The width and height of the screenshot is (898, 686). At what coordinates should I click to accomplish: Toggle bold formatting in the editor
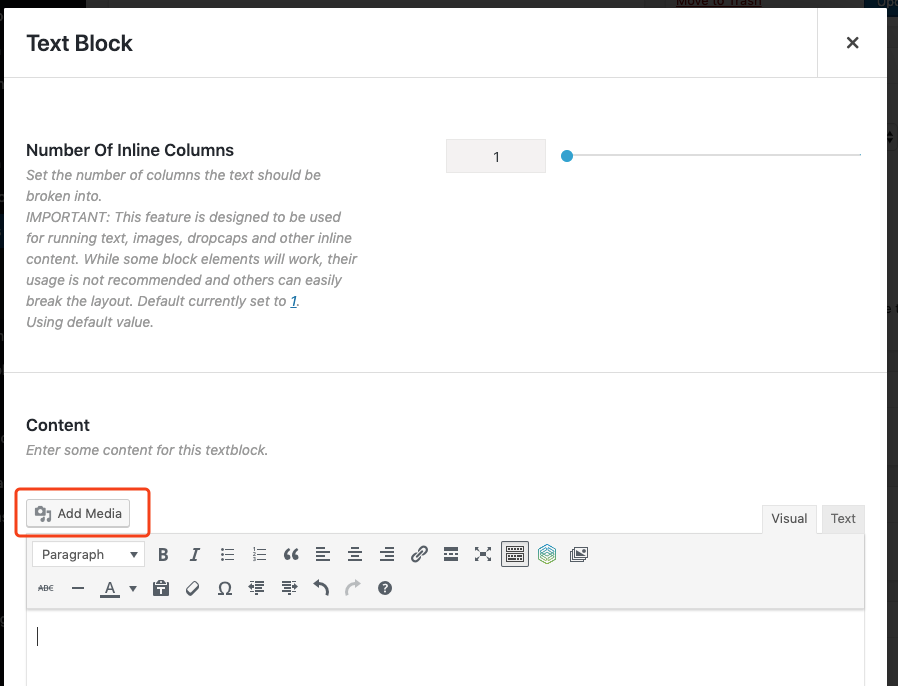[163, 554]
